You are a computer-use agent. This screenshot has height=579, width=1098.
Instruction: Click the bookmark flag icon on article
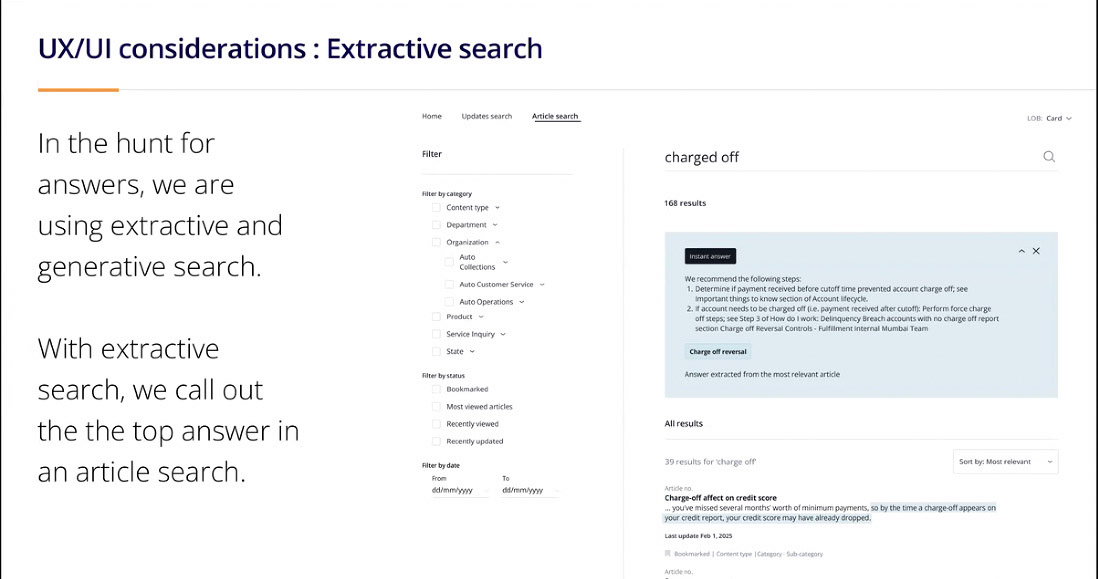pos(668,553)
